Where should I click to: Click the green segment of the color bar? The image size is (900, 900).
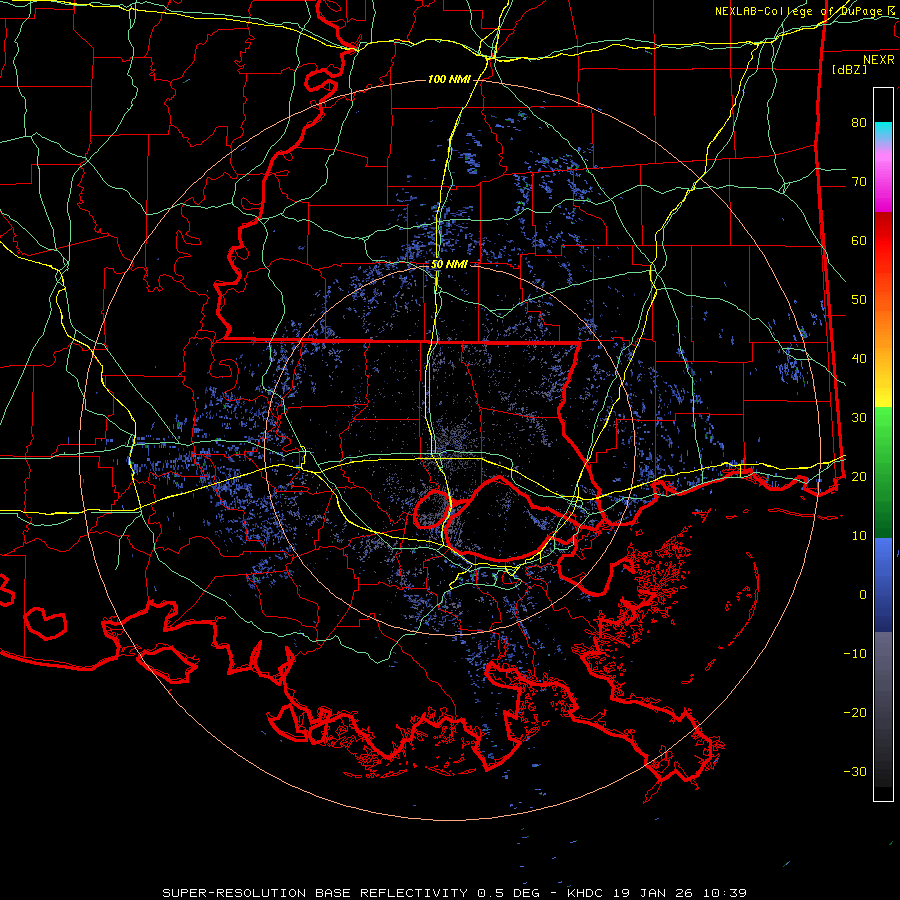click(883, 472)
